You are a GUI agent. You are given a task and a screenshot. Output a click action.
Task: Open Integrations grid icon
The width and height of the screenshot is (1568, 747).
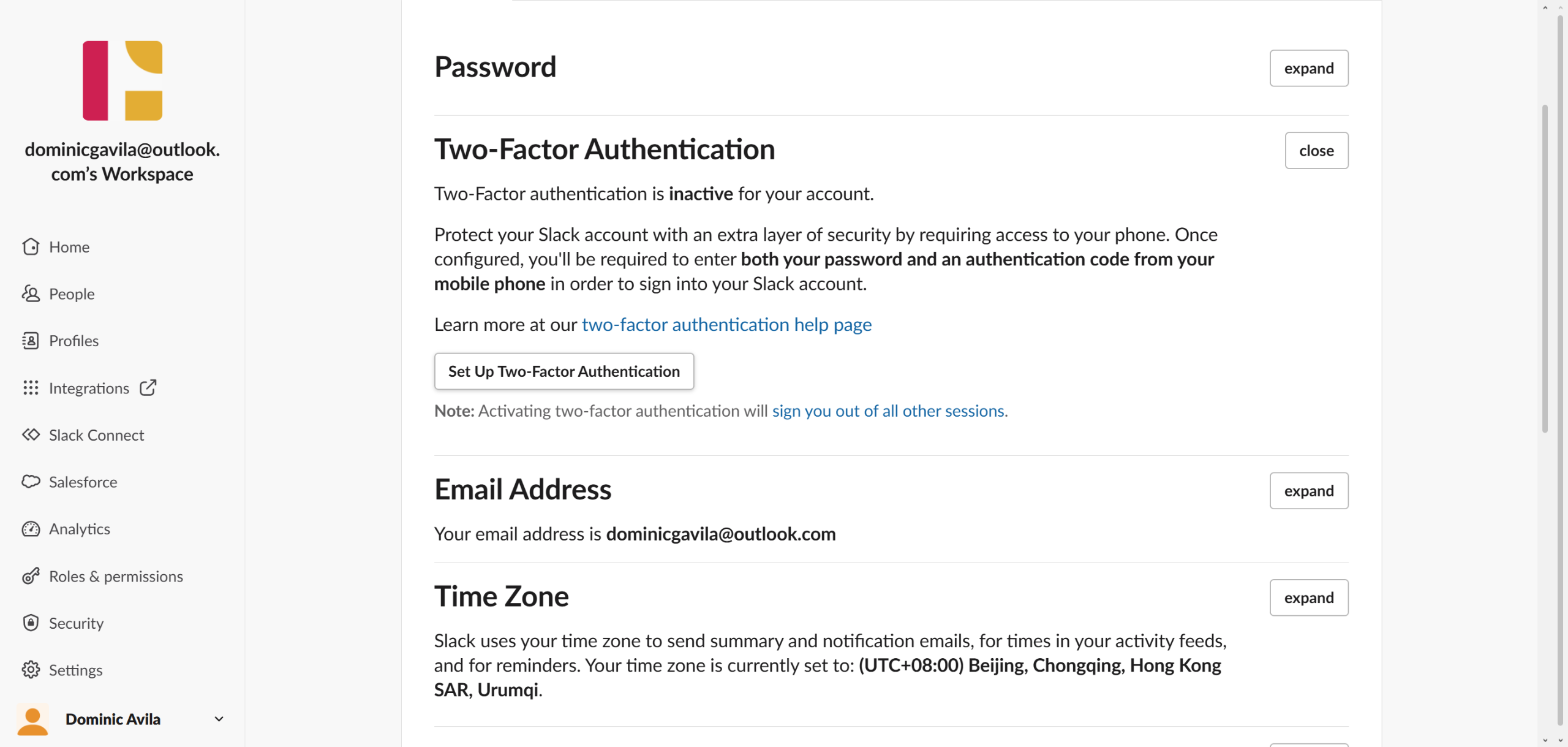coord(31,388)
